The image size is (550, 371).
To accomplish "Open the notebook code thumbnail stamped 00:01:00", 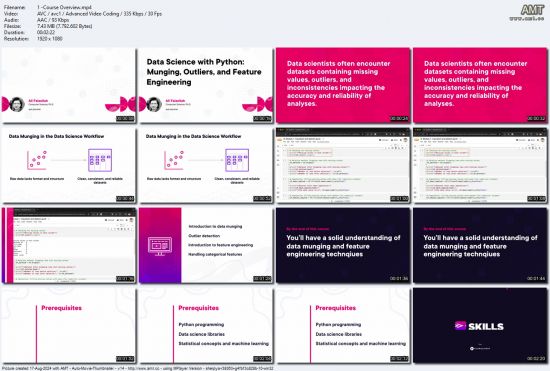I will coord(343,165).
